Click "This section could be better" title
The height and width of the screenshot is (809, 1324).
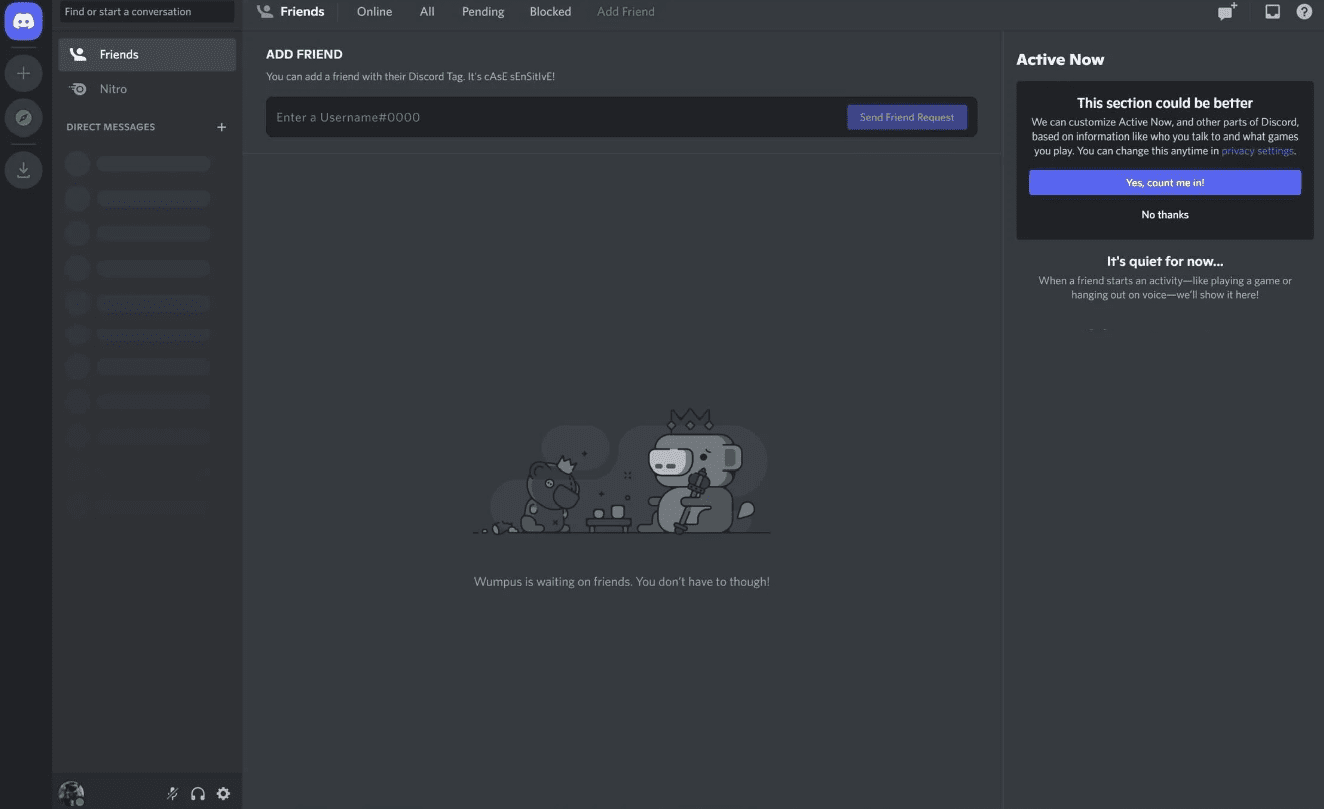1165,103
